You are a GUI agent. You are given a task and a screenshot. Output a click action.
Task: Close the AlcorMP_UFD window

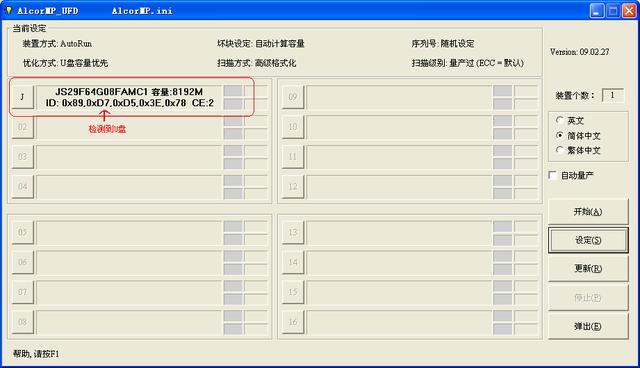click(x=629, y=11)
